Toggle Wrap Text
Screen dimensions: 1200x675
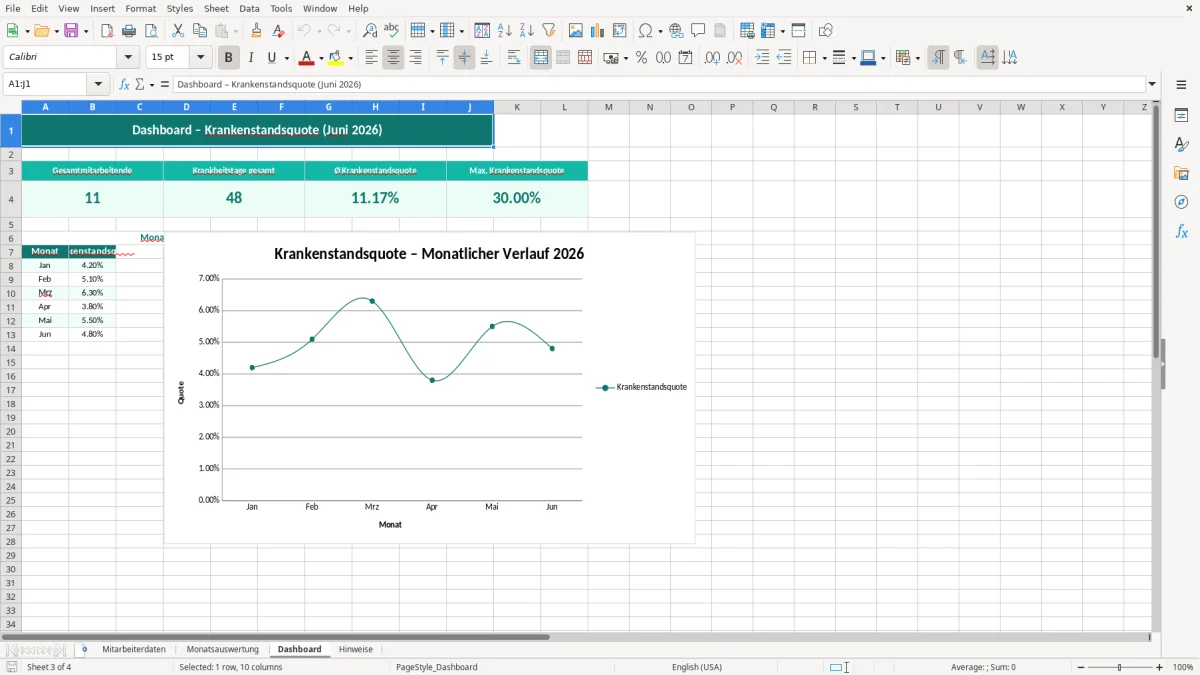514,58
